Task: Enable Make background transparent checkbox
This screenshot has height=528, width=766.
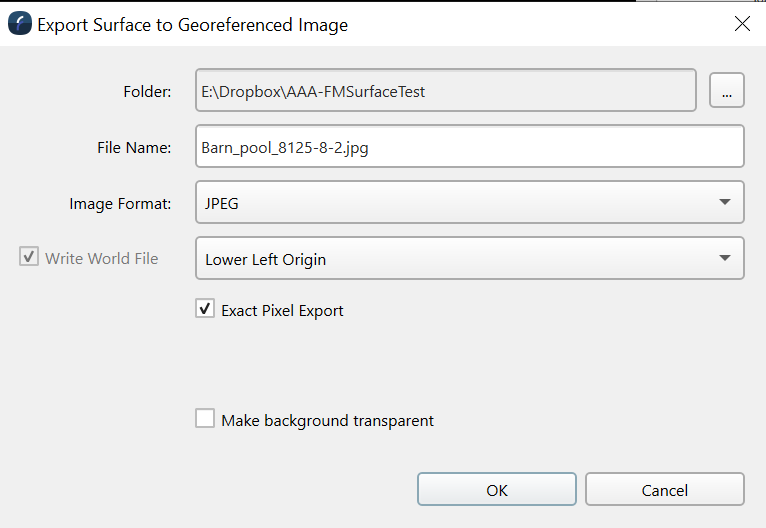Action: coord(205,419)
